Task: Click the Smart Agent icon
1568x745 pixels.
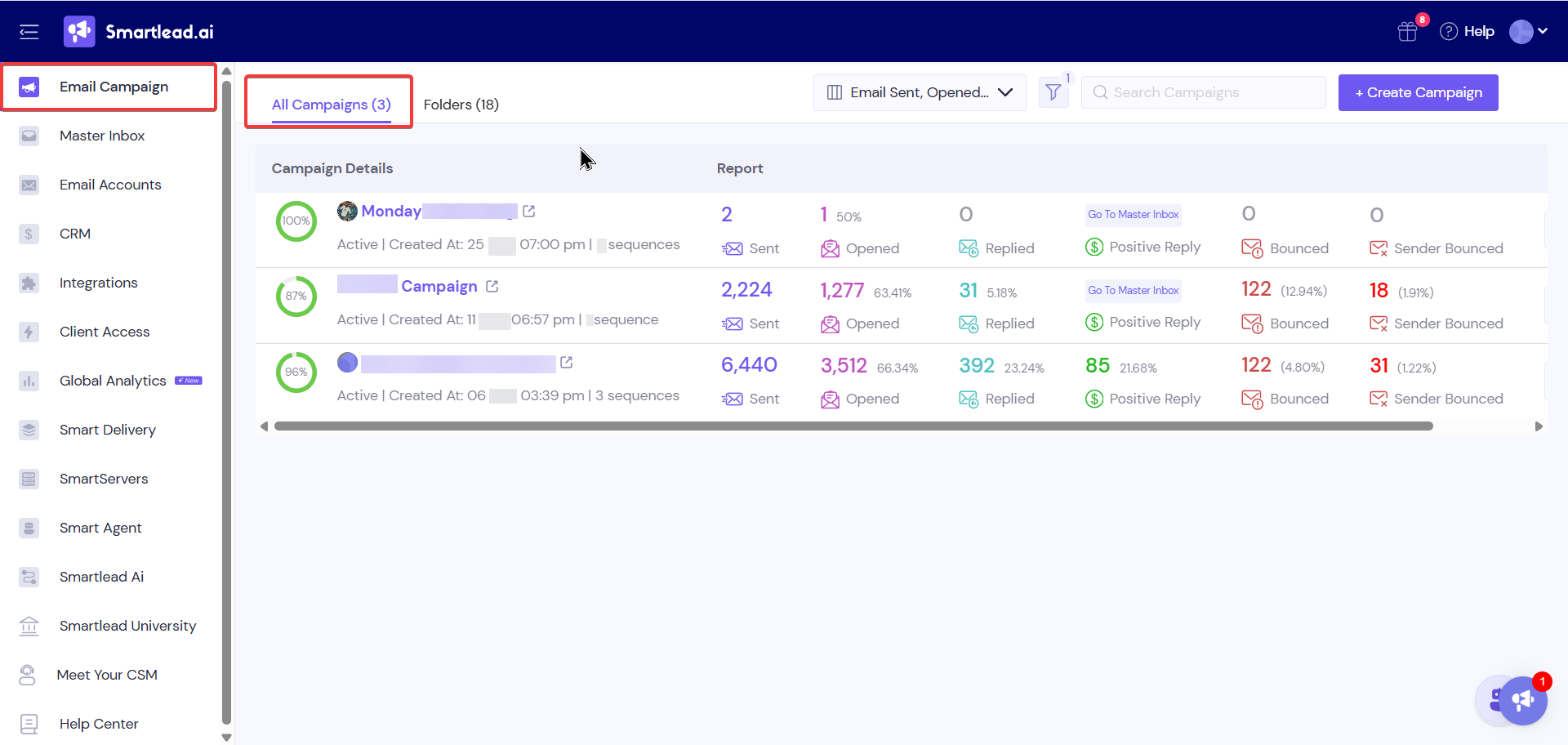Action: tap(29, 528)
